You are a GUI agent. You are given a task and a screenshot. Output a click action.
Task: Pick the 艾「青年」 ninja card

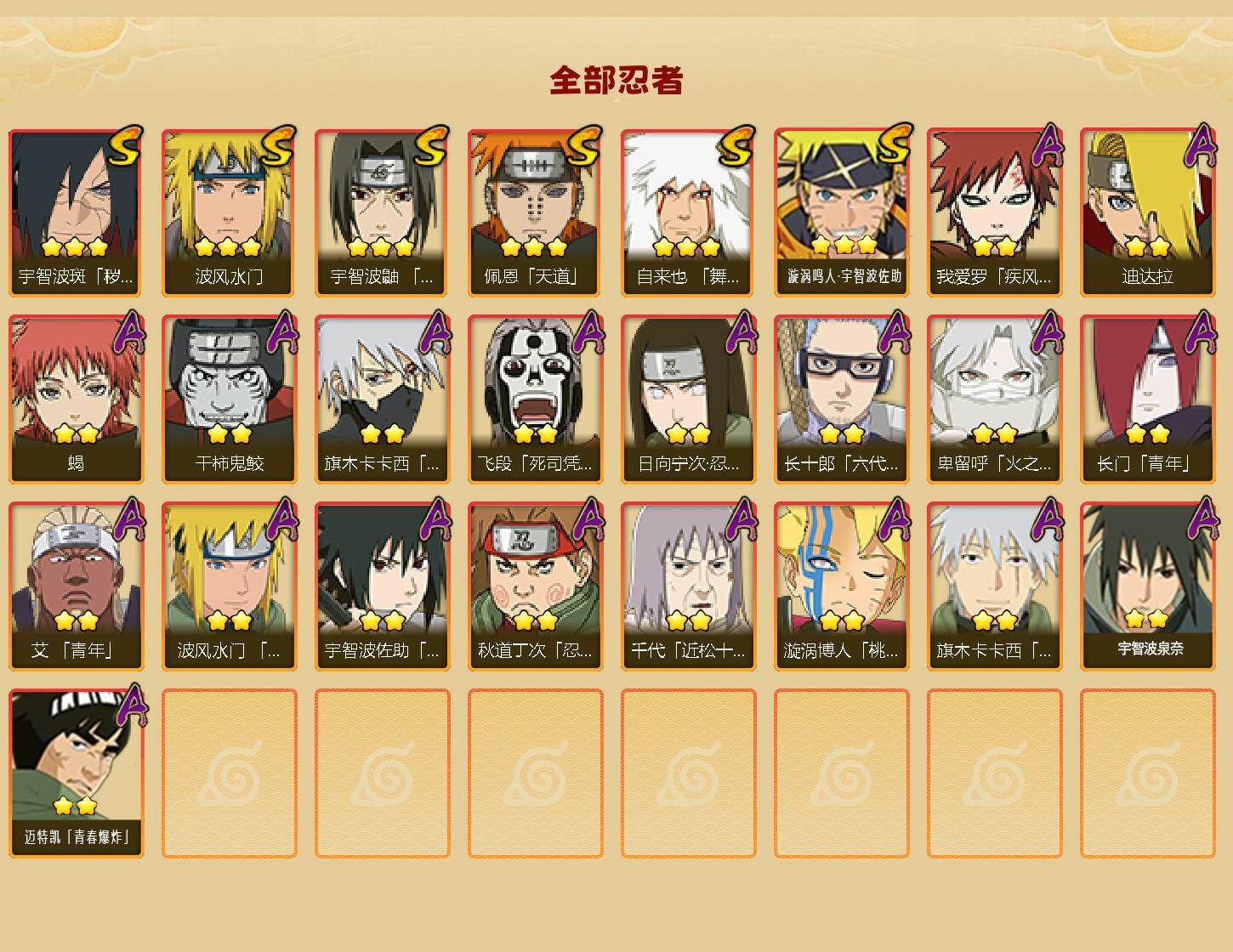tap(77, 586)
